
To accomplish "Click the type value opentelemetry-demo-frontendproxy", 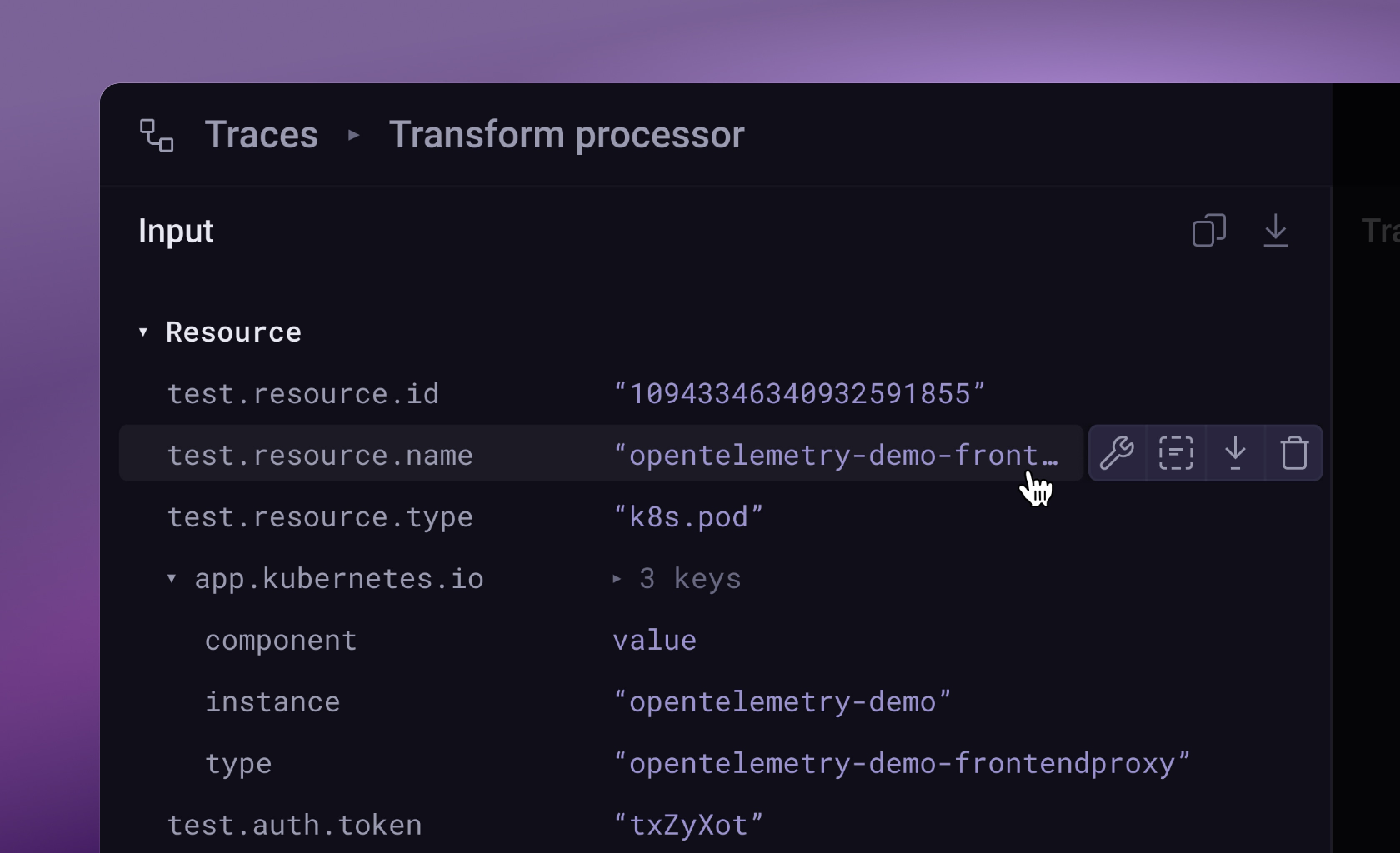I will point(901,764).
